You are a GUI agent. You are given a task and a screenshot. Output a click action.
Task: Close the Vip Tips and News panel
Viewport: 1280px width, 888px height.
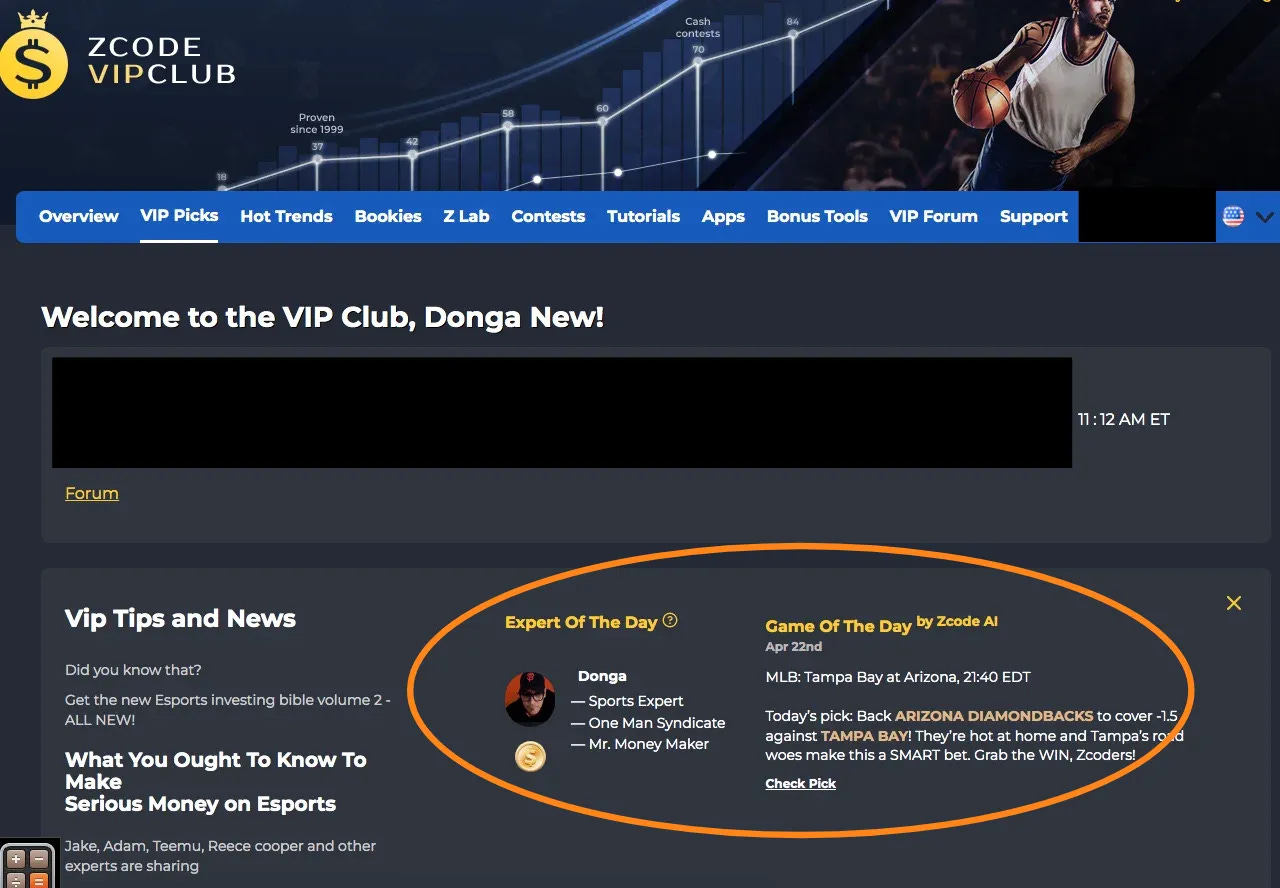[x=1234, y=603]
